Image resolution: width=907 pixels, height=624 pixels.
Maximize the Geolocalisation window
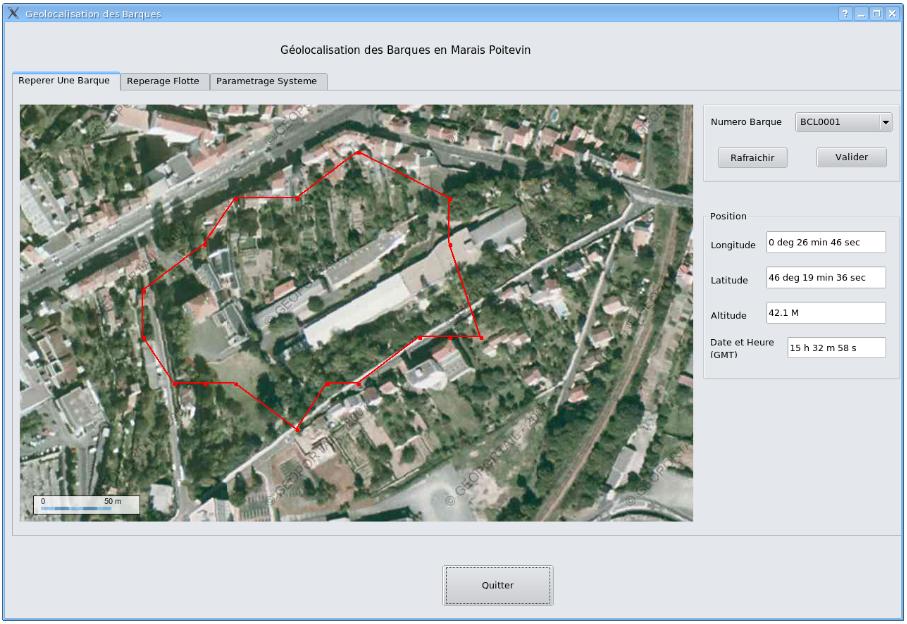876,13
